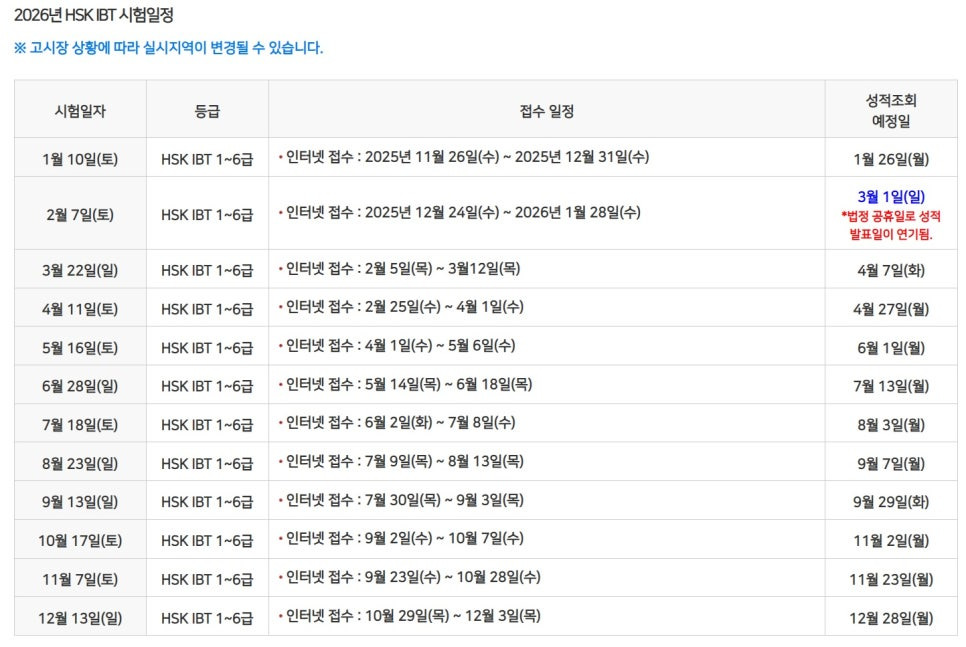The image size is (966, 647).
Task: Select exam date cell '6월 28일(일)'
Action: click(x=80, y=386)
